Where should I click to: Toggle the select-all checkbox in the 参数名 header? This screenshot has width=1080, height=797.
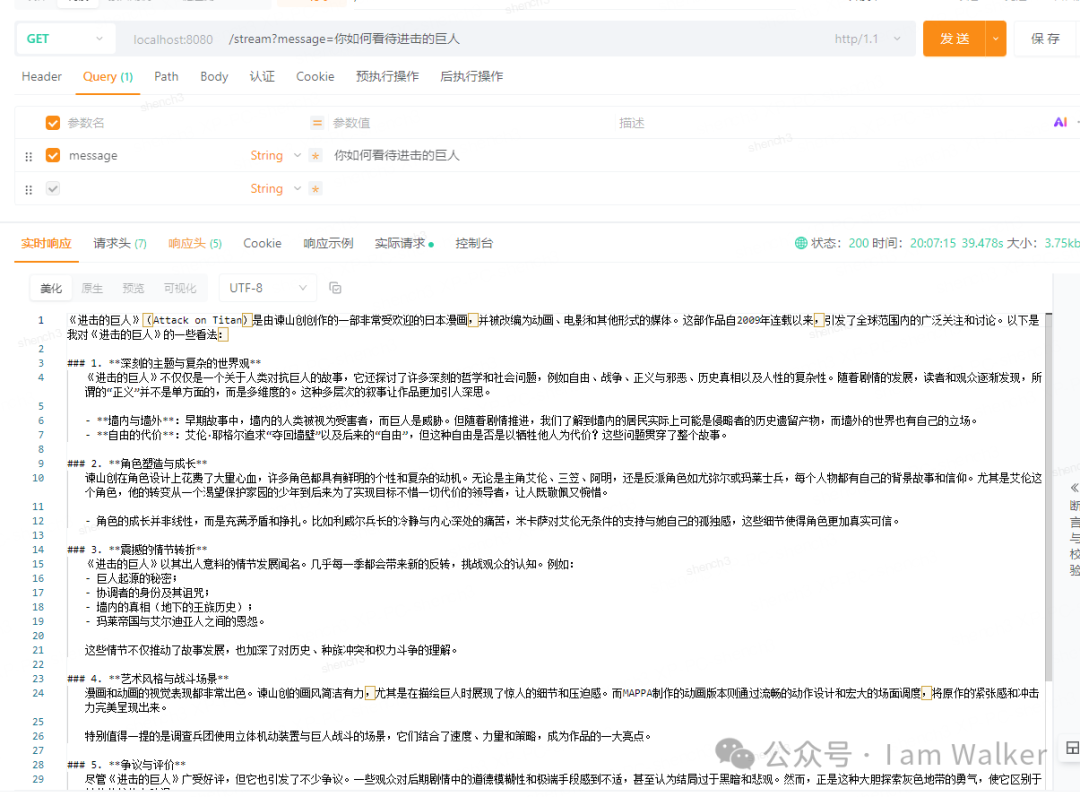[52, 122]
